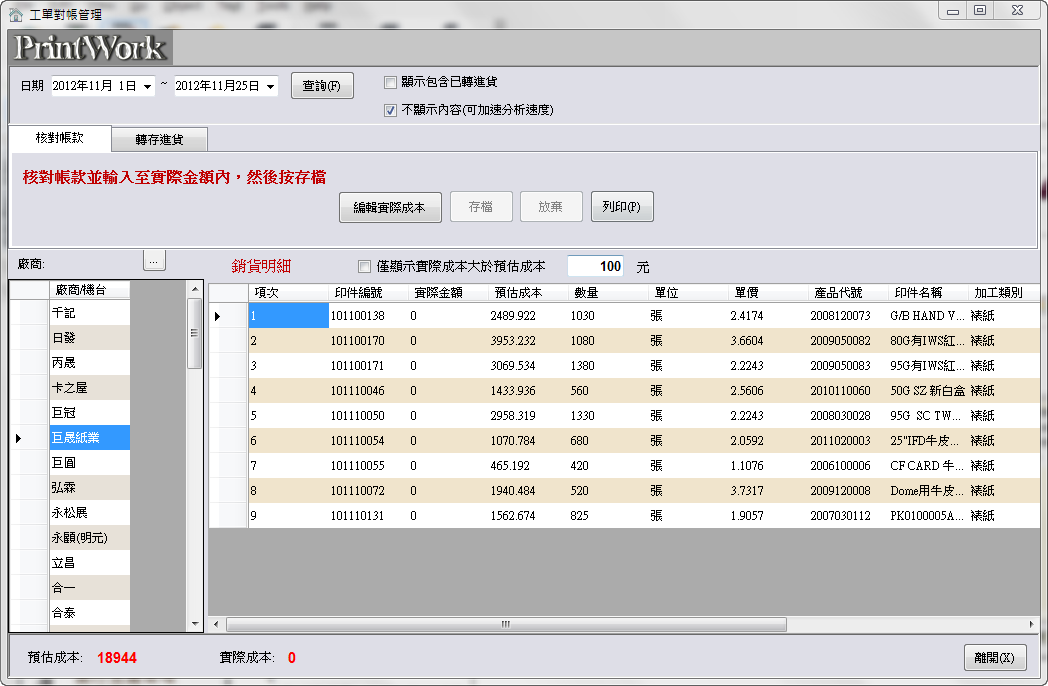Click the home icon in title bar
1048x686 pixels.
click(16, 14)
